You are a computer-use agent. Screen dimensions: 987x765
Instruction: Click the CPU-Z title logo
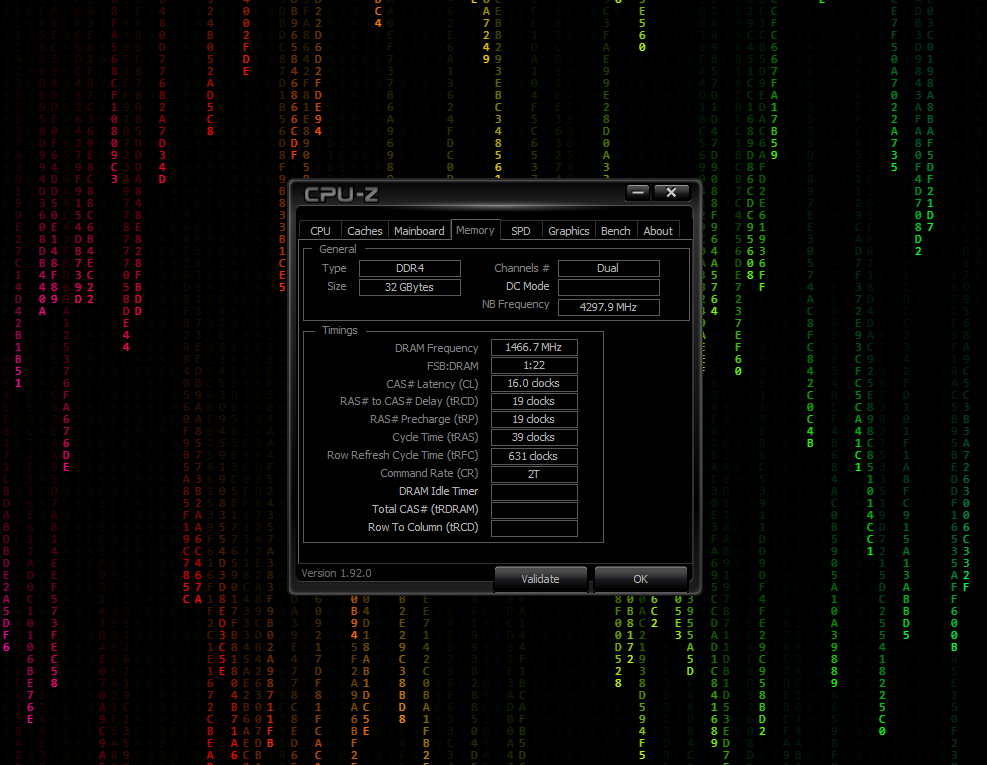click(341, 195)
